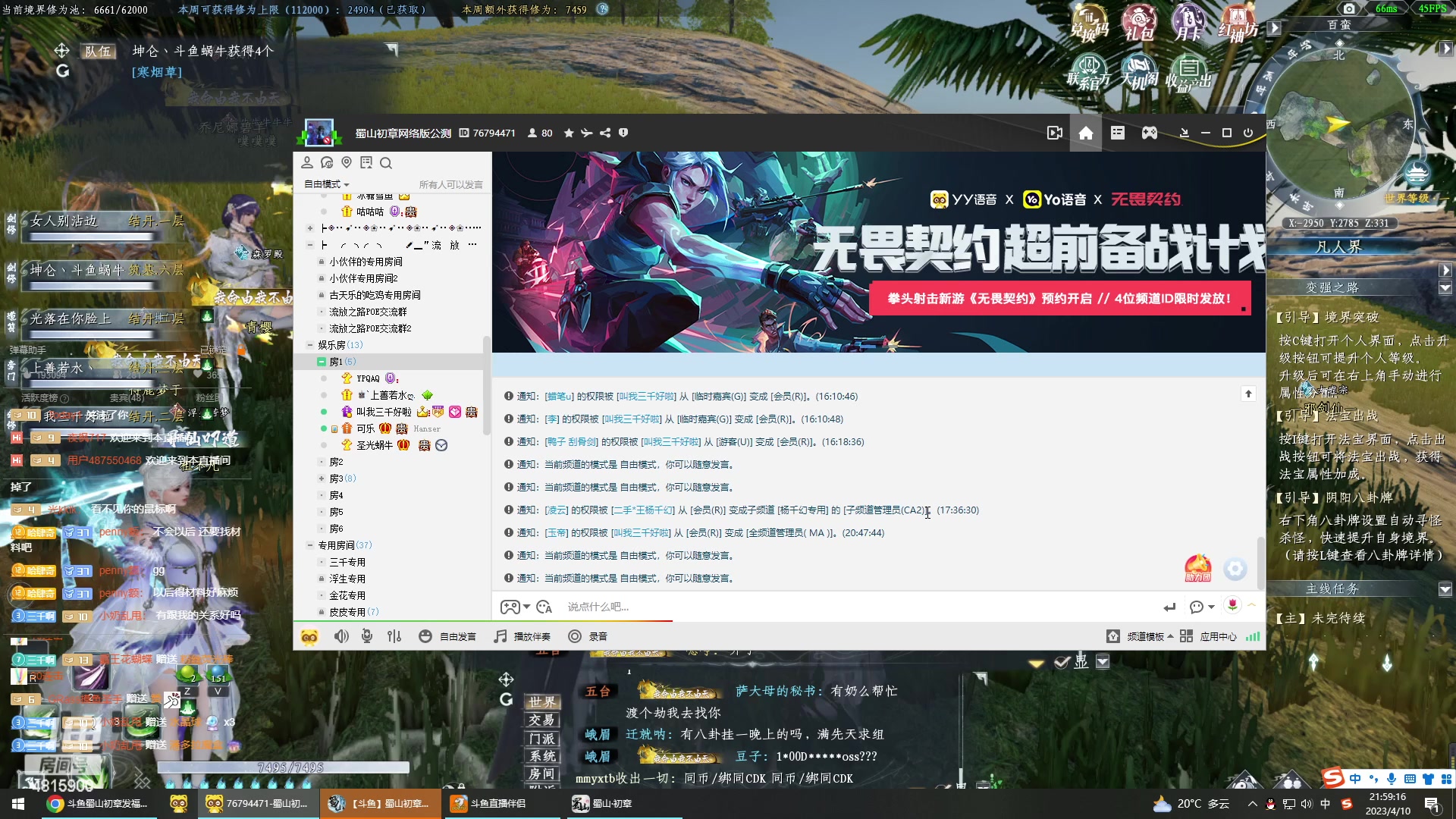Open the YY owl mascot icon at bottom bar
The width and height of the screenshot is (1456, 819).
(309, 636)
